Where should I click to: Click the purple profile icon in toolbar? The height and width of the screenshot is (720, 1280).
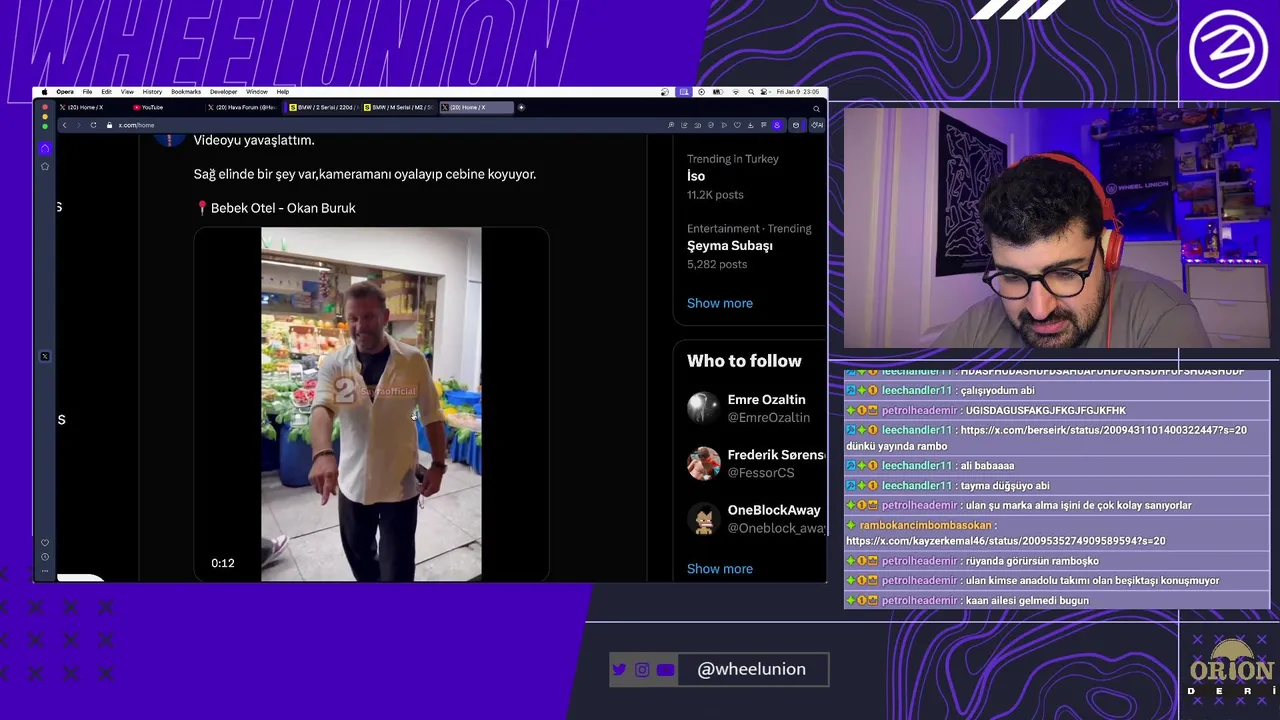pyautogui.click(x=777, y=125)
